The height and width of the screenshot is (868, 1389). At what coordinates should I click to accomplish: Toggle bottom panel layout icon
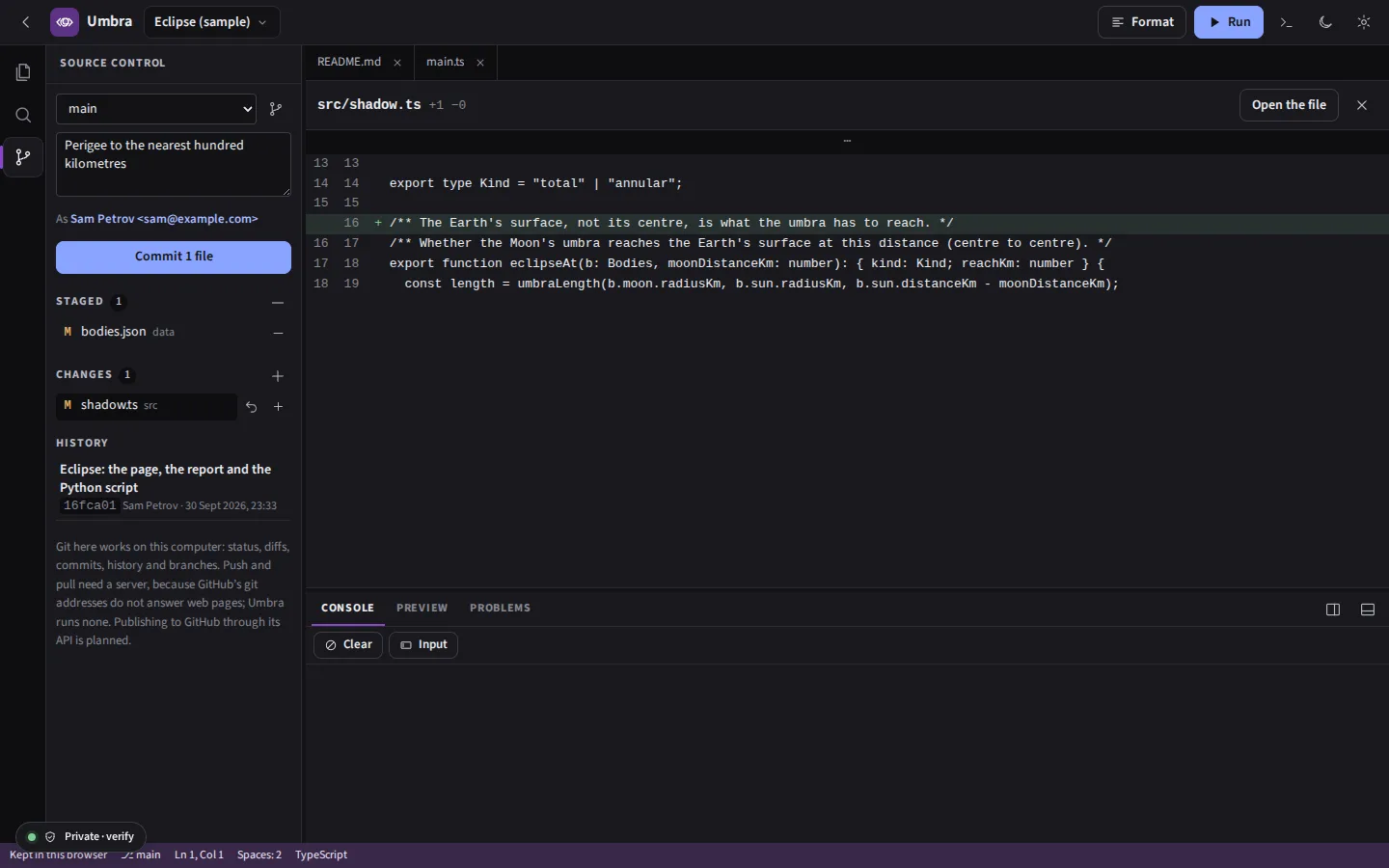[x=1368, y=610]
